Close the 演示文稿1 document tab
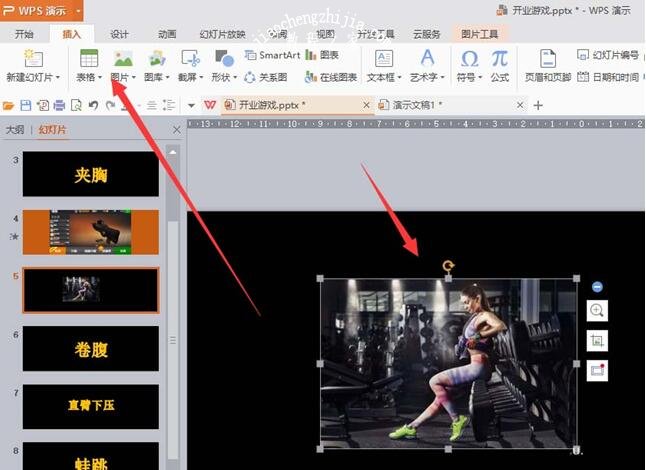Image resolution: width=646 pixels, height=470 pixels. click(x=520, y=105)
